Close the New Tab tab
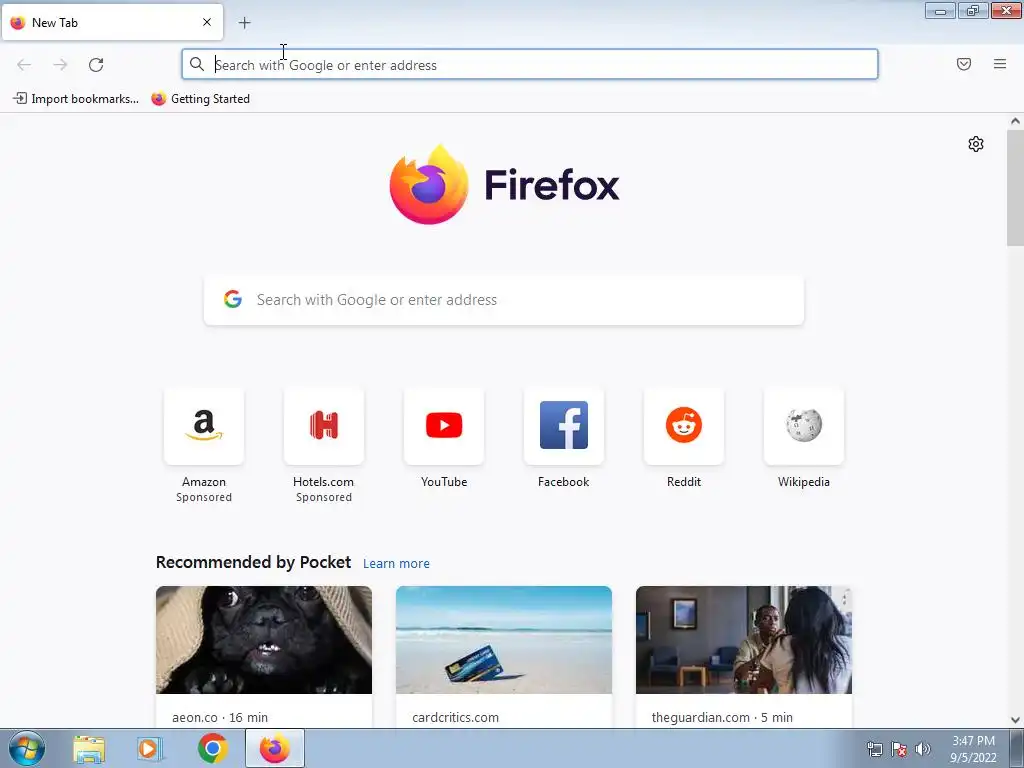Screen dimensions: 1024x768 click(x=207, y=22)
